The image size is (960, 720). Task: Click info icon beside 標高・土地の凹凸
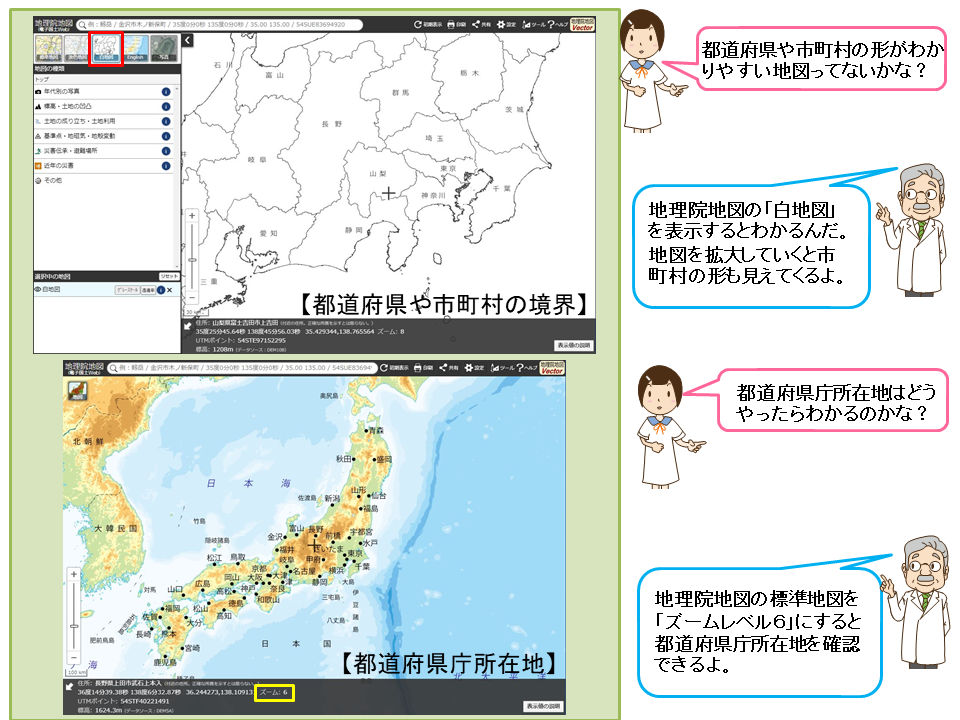tap(166, 107)
